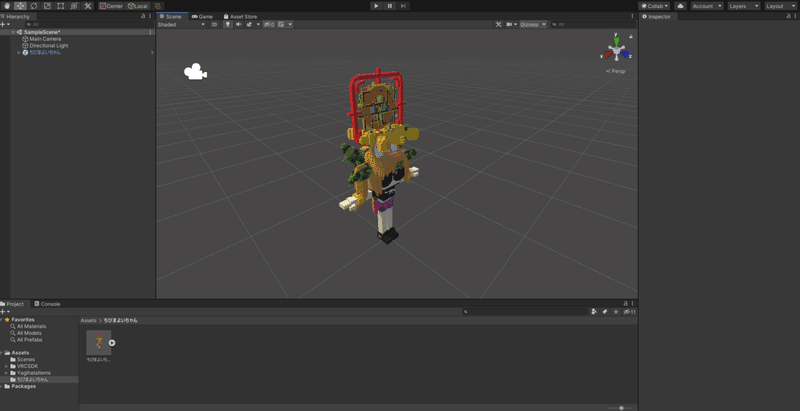
Task: Click the Project add asset plus button
Action: point(5,312)
